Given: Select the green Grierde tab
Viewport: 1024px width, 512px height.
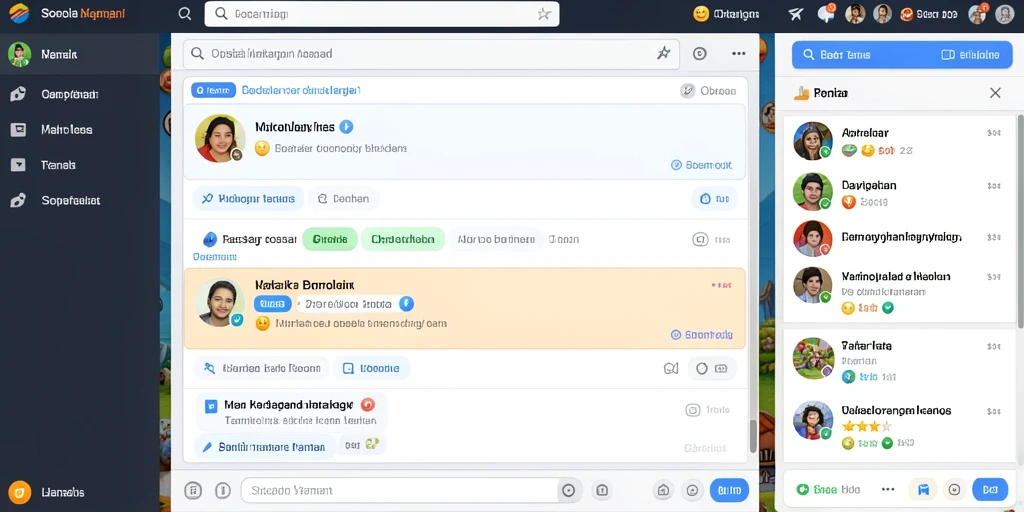Looking at the screenshot, I should (x=330, y=240).
